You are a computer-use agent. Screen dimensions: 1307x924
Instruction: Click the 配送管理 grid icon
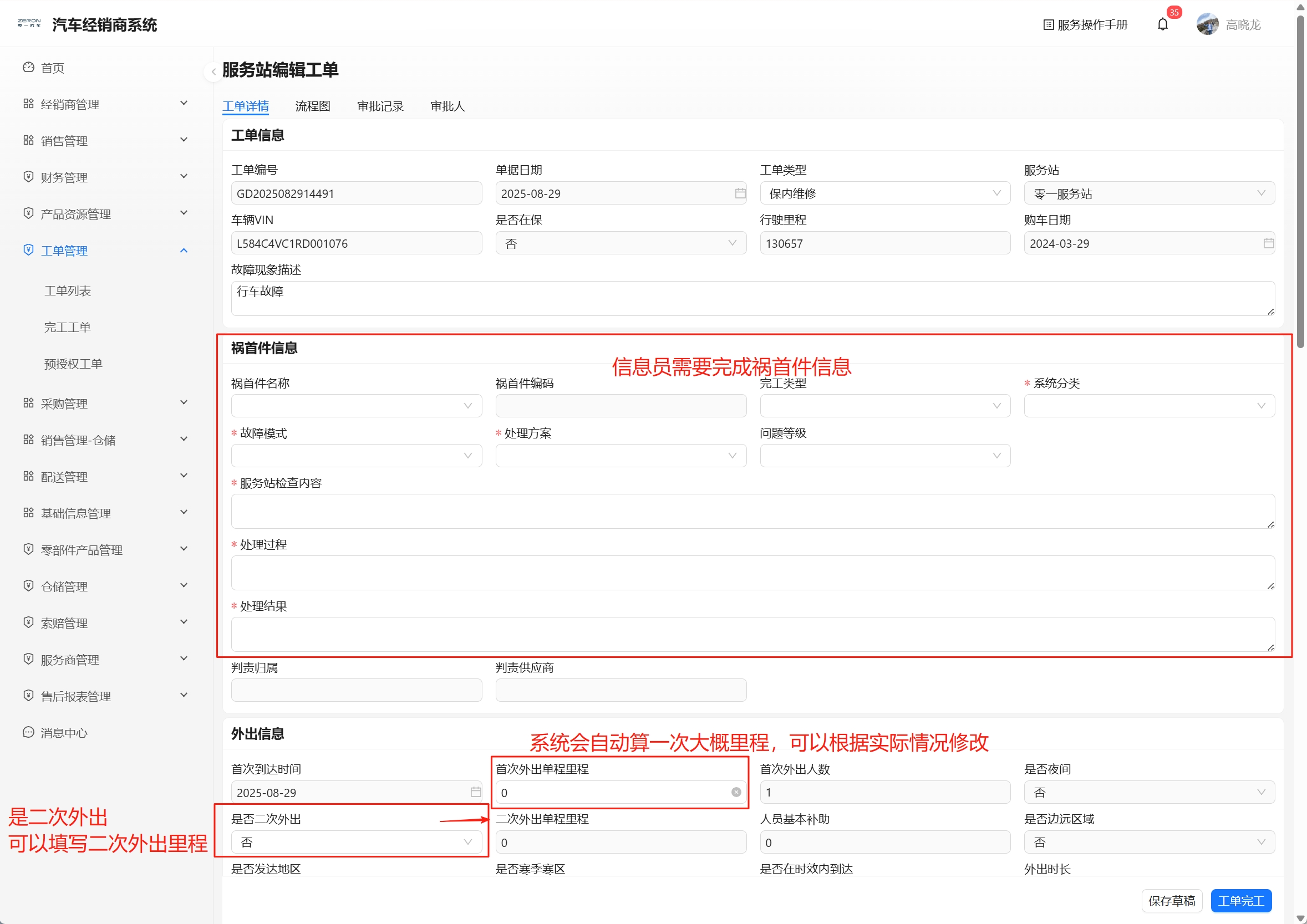point(28,476)
